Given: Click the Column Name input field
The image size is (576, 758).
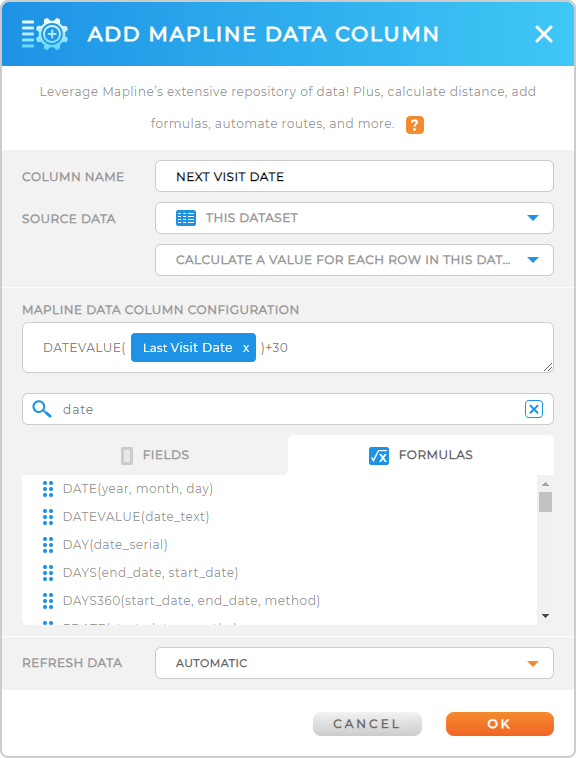Looking at the screenshot, I should click(354, 176).
